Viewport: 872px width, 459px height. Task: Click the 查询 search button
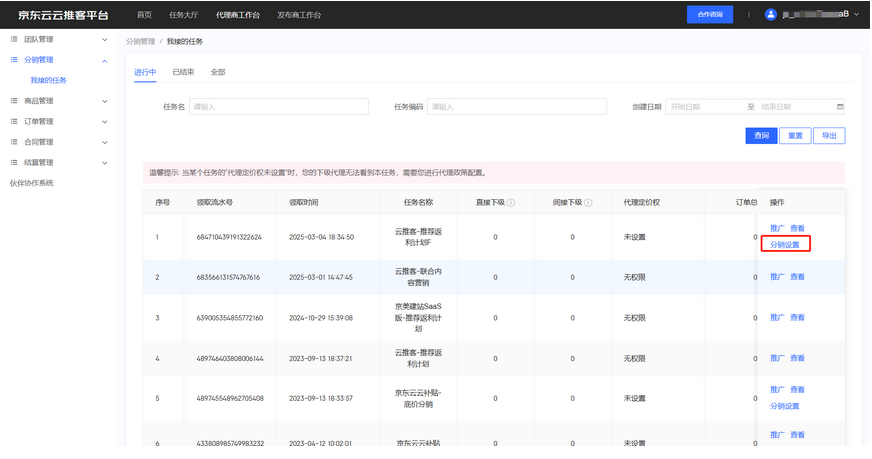pyautogui.click(x=761, y=136)
